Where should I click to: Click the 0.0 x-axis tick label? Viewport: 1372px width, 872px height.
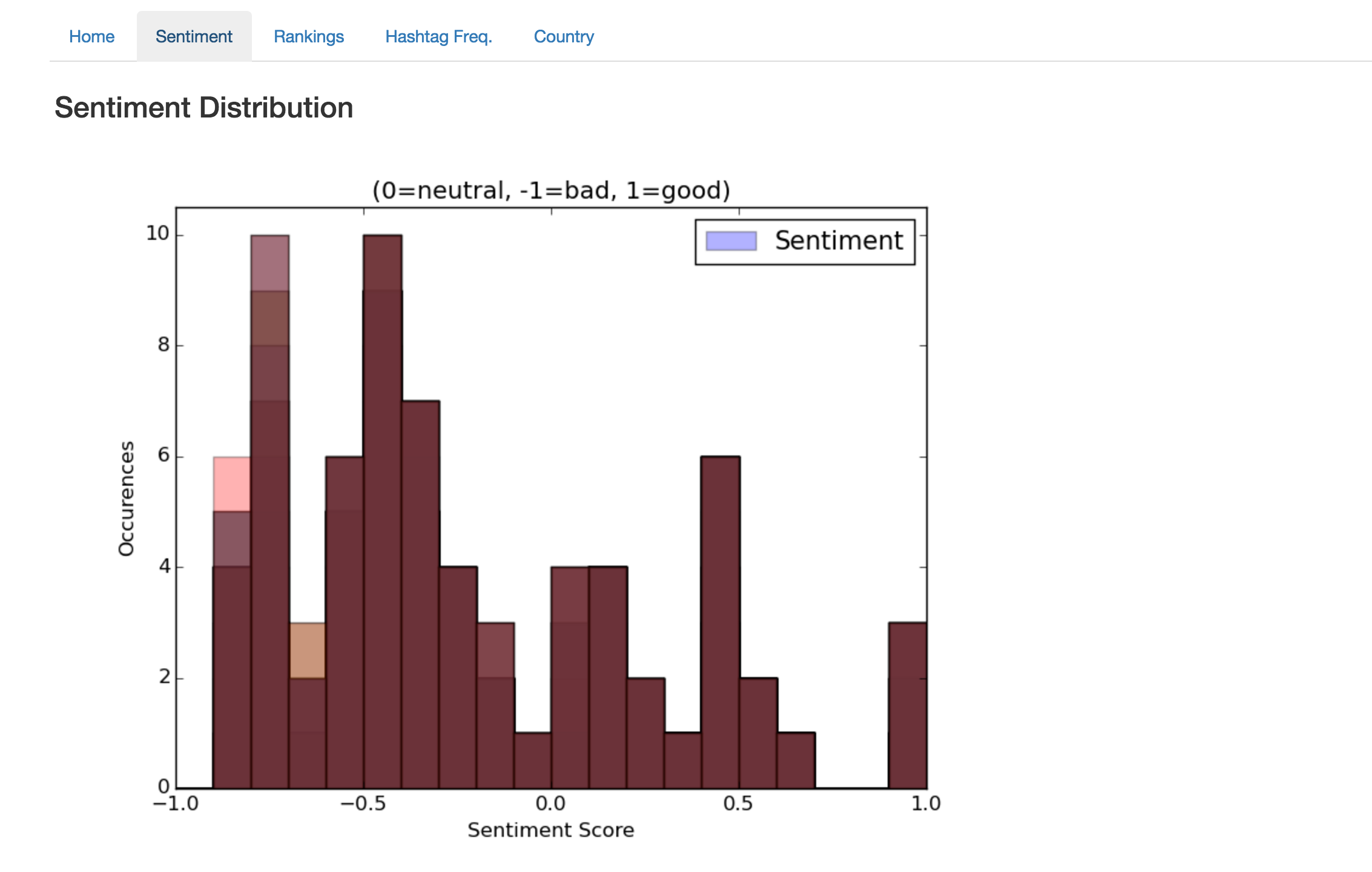[550, 804]
